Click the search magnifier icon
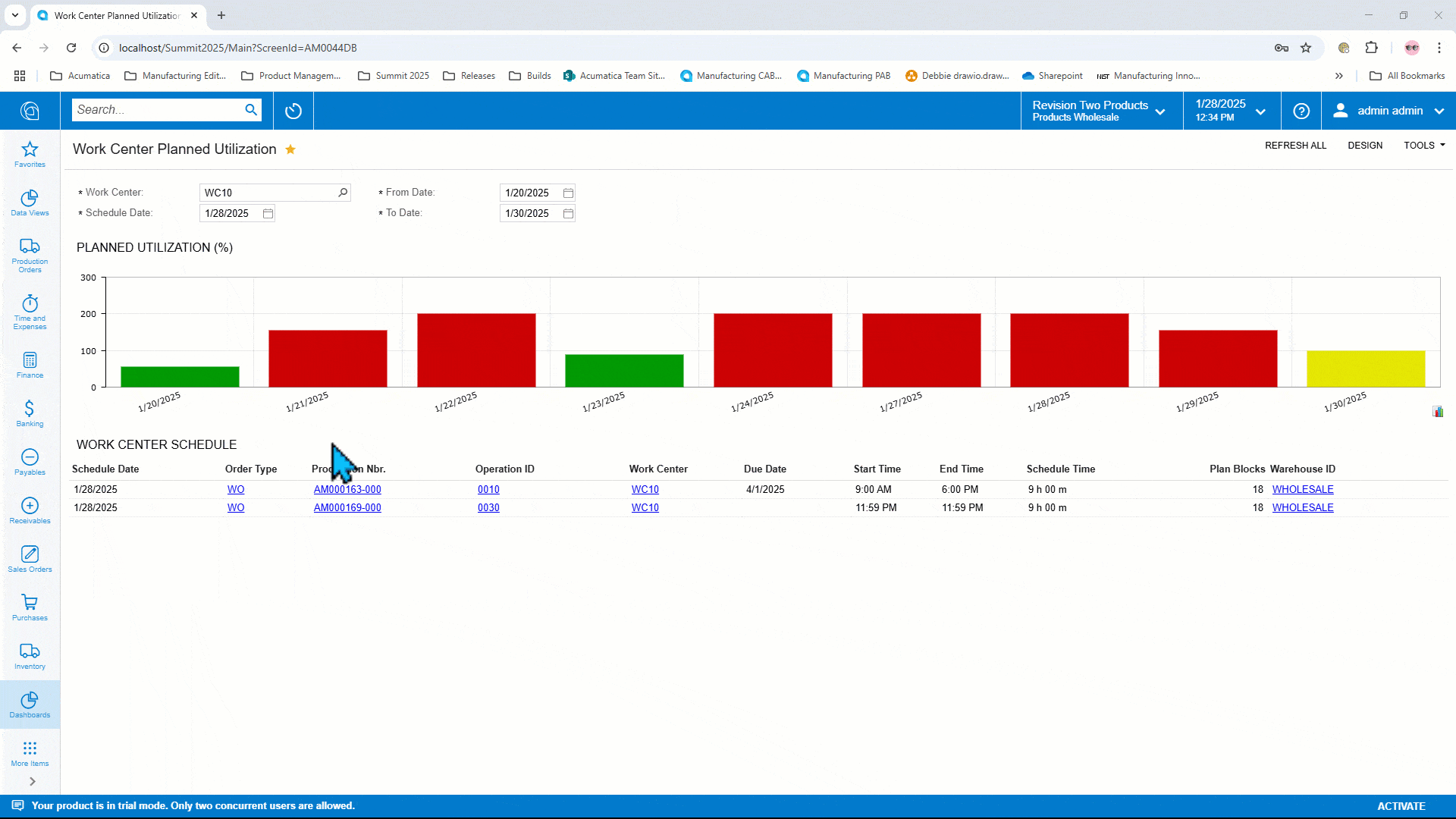 tap(250, 110)
